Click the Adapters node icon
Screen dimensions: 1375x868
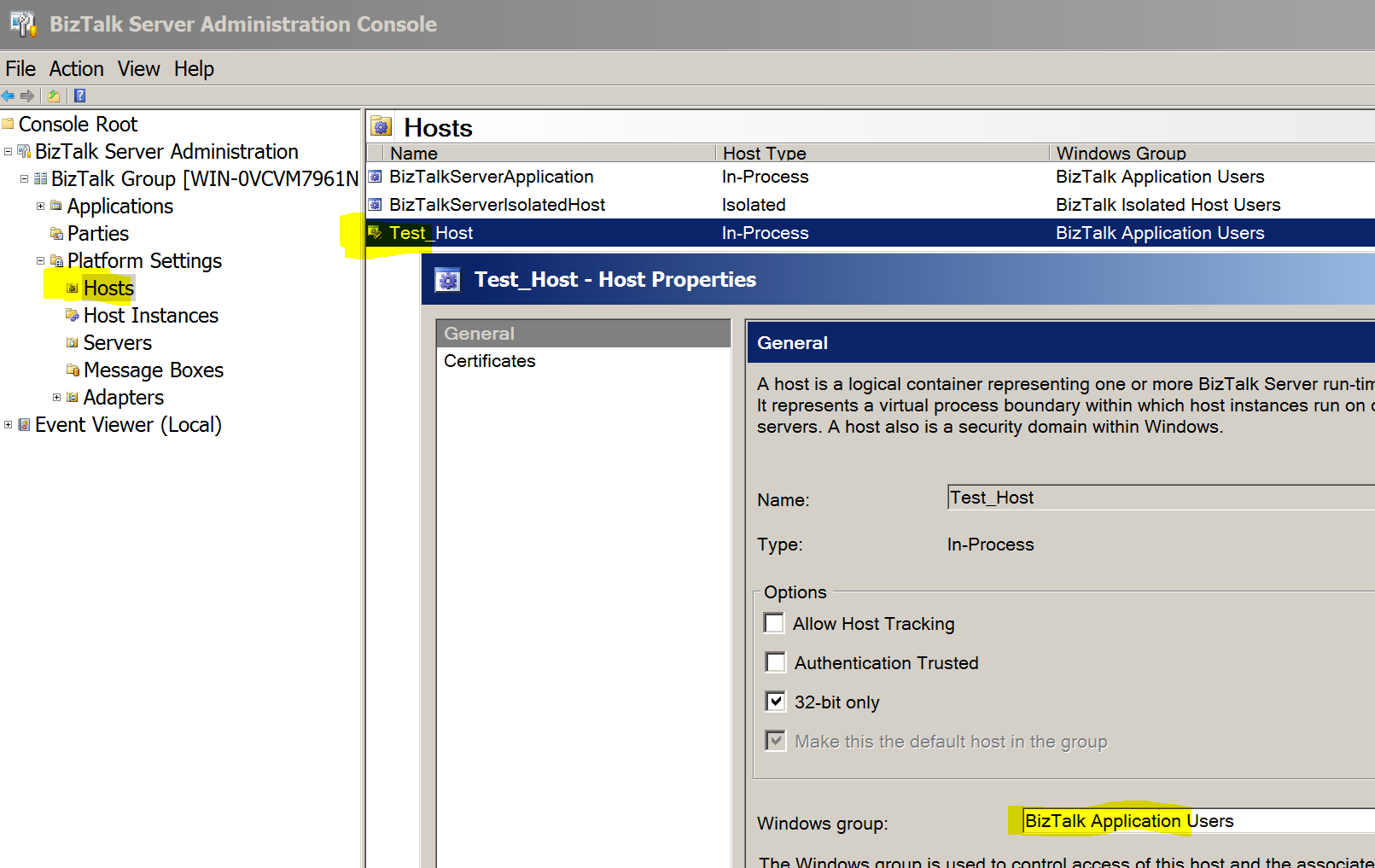click(x=73, y=397)
